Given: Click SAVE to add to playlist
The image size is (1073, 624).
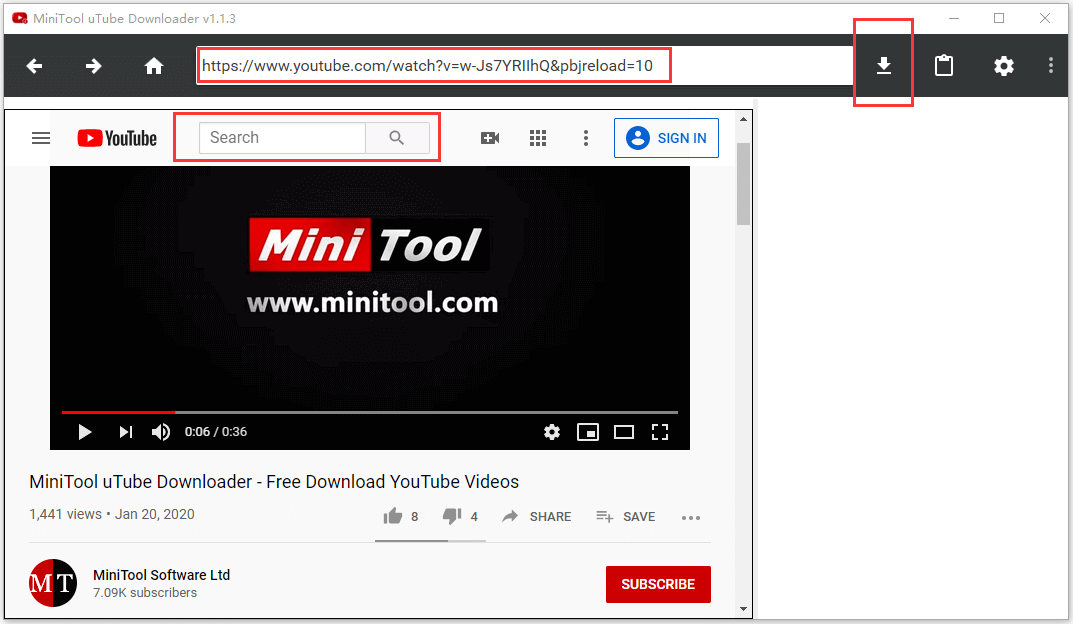Looking at the screenshot, I should coord(625,517).
